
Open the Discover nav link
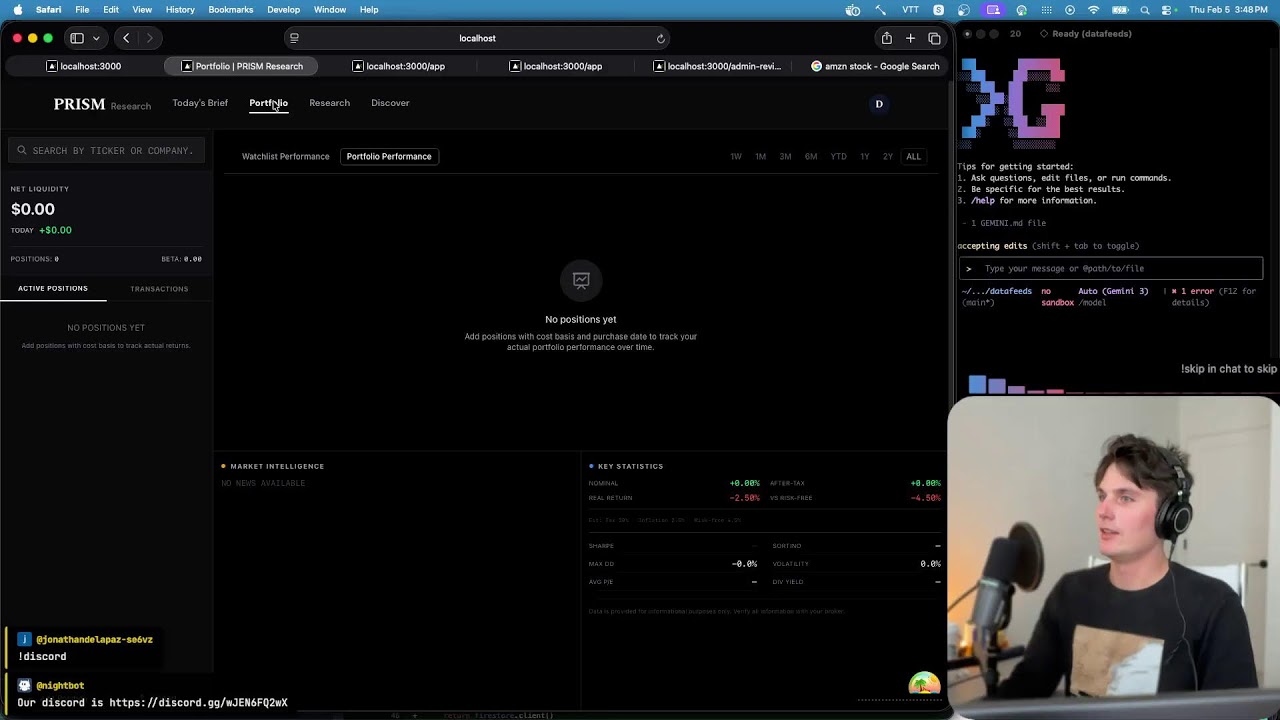[390, 103]
